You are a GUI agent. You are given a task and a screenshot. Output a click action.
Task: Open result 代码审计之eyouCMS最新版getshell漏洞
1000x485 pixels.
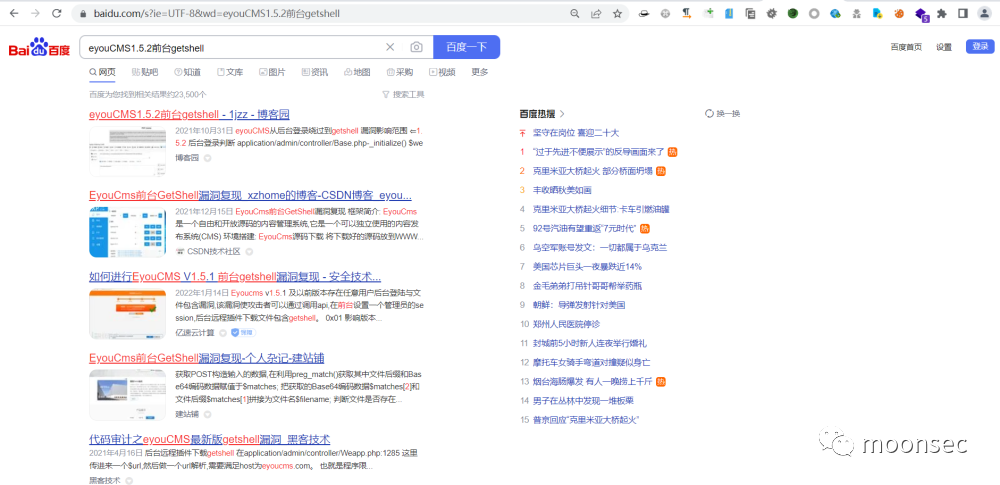(x=210, y=439)
